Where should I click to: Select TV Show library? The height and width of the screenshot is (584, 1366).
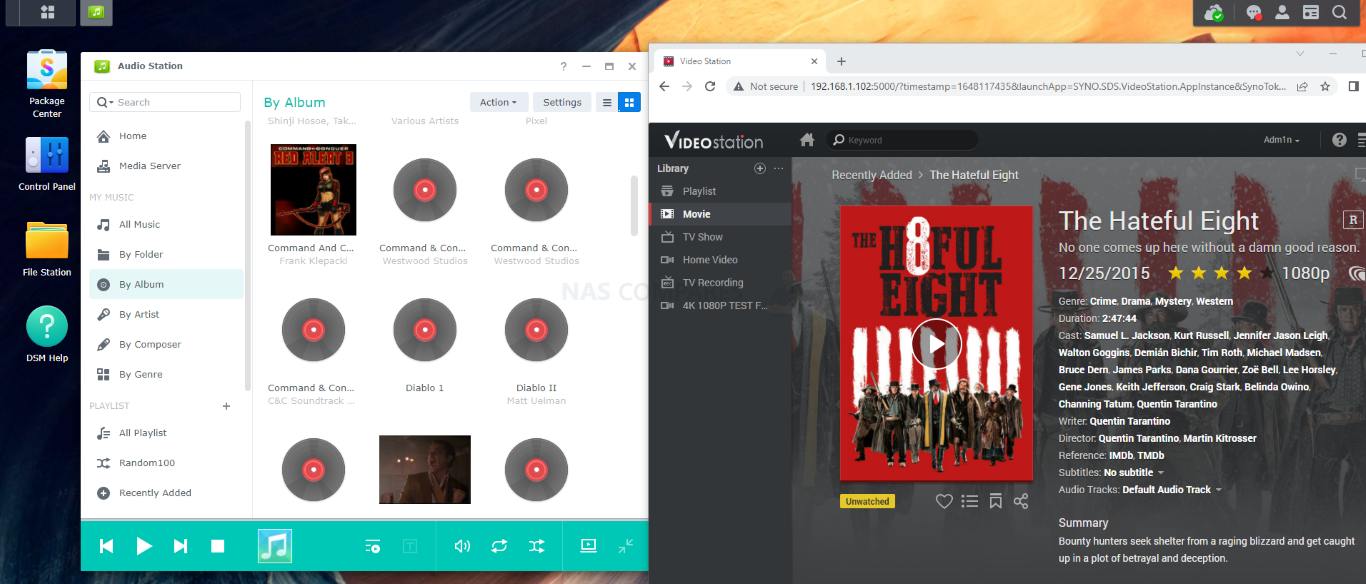(720, 237)
